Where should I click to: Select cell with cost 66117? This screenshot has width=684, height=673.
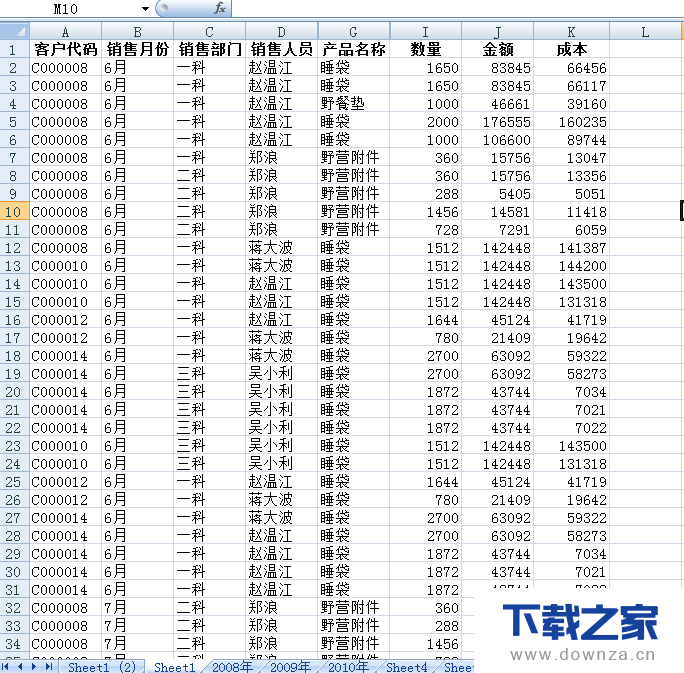coord(571,85)
